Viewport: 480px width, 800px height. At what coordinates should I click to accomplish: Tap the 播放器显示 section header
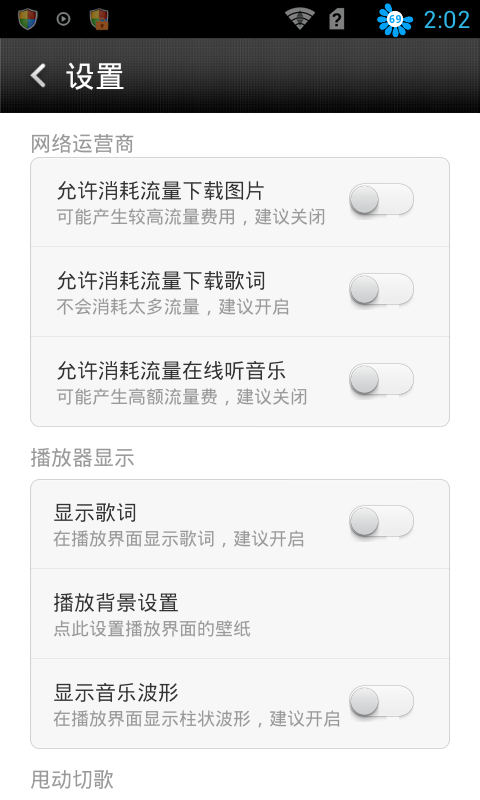point(82,458)
